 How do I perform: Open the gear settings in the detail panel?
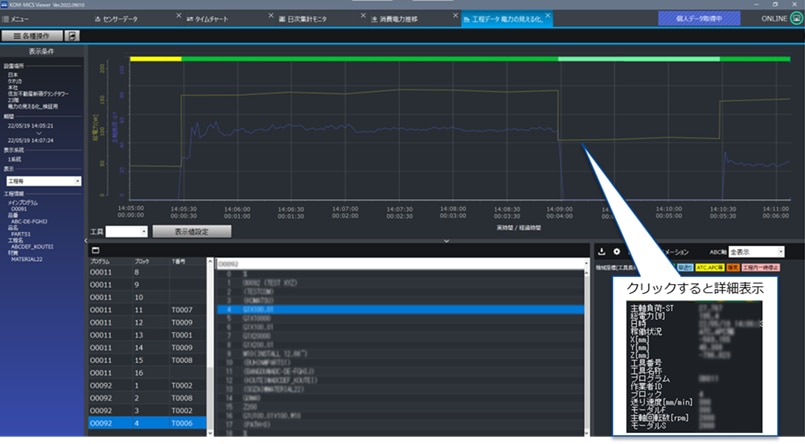click(x=616, y=251)
